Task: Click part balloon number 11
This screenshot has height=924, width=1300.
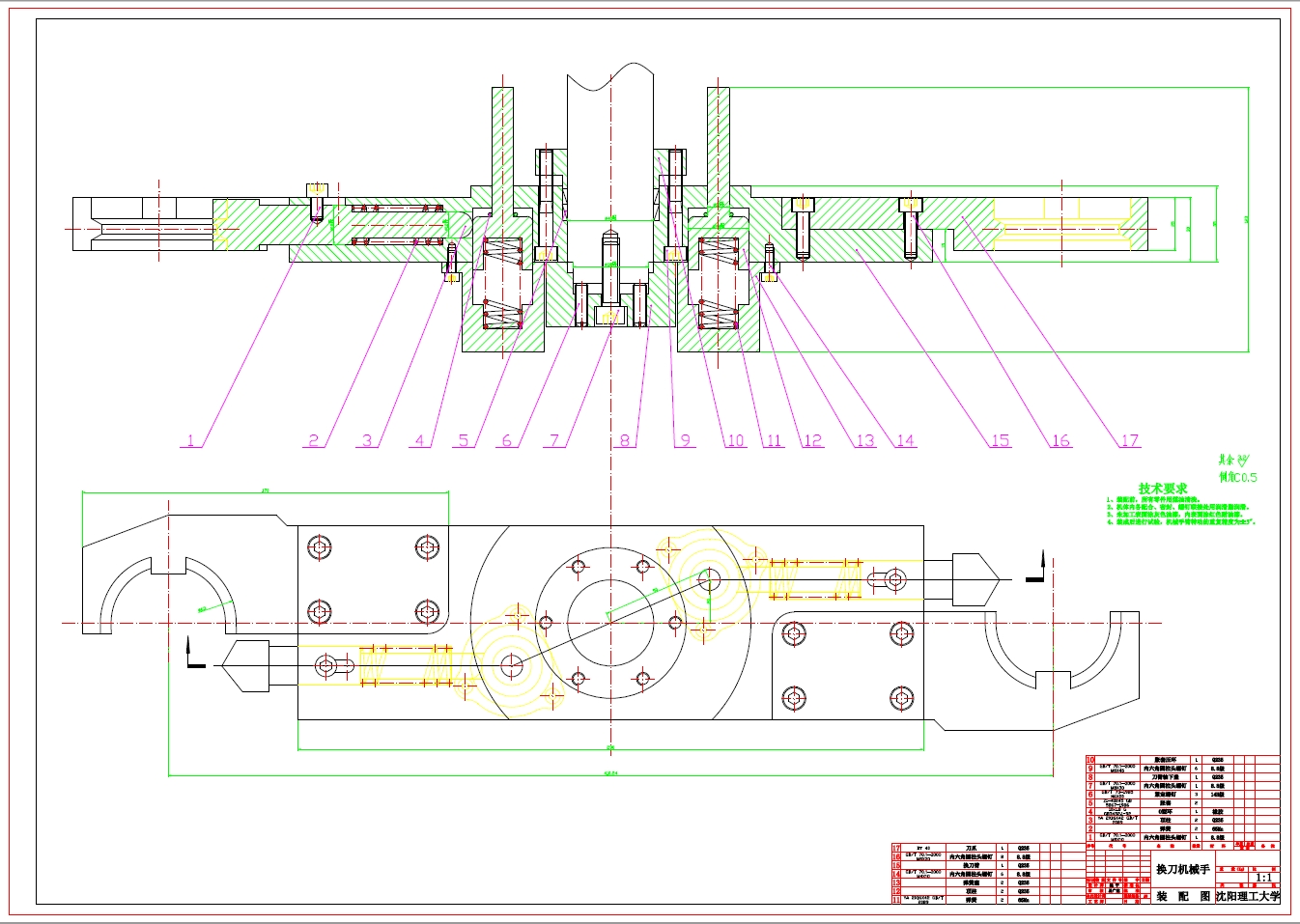Action: 774,440
